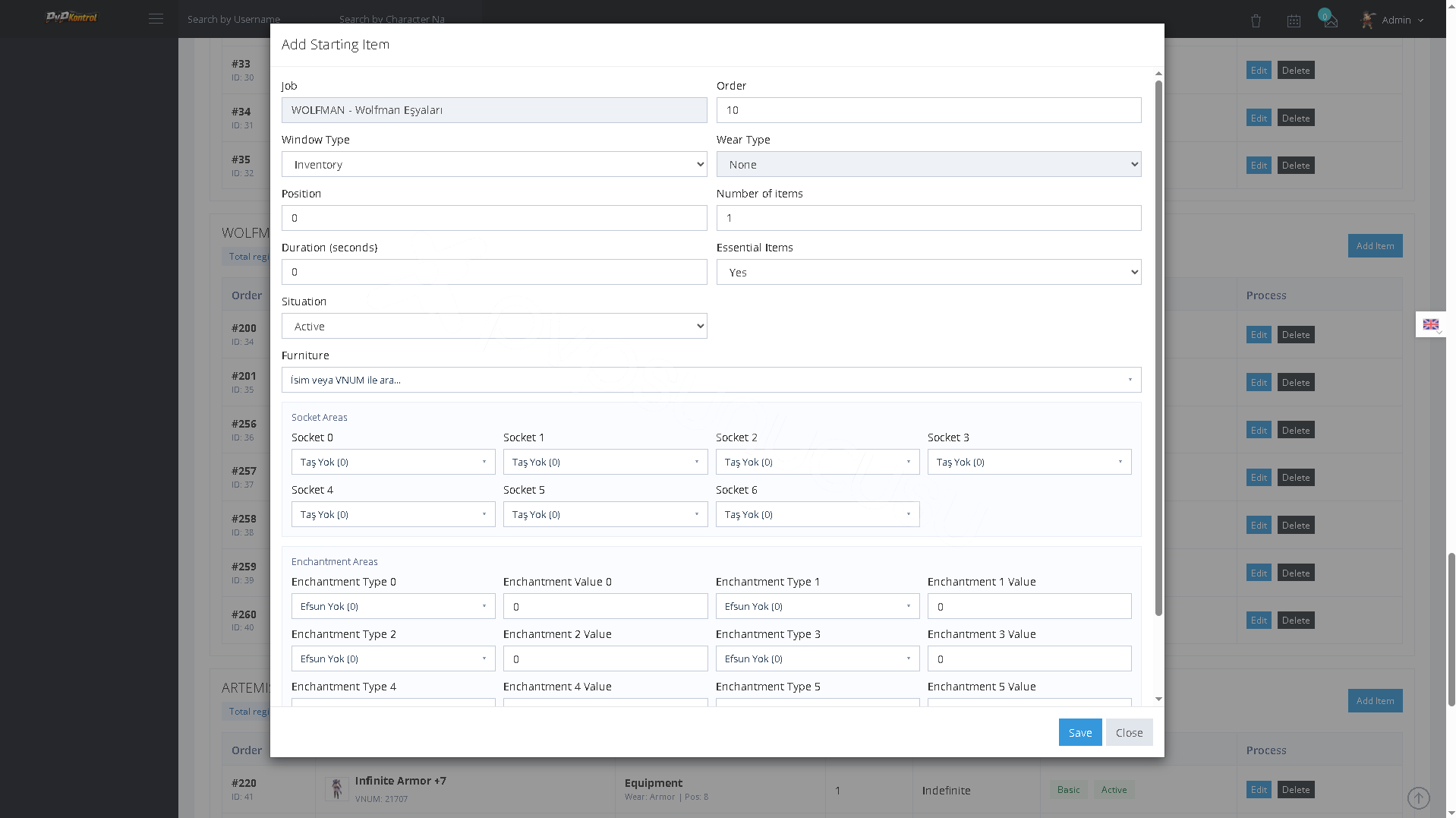Open the Window Type dropdown
The image size is (1456, 818).
point(494,165)
